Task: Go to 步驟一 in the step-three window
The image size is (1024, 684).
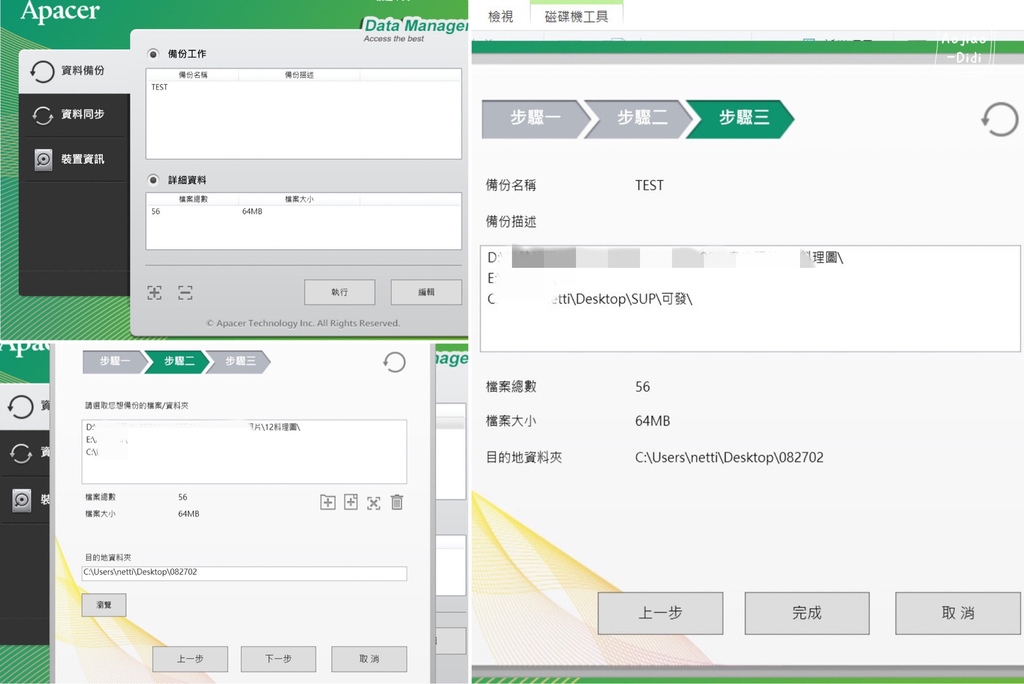Action: [535, 118]
